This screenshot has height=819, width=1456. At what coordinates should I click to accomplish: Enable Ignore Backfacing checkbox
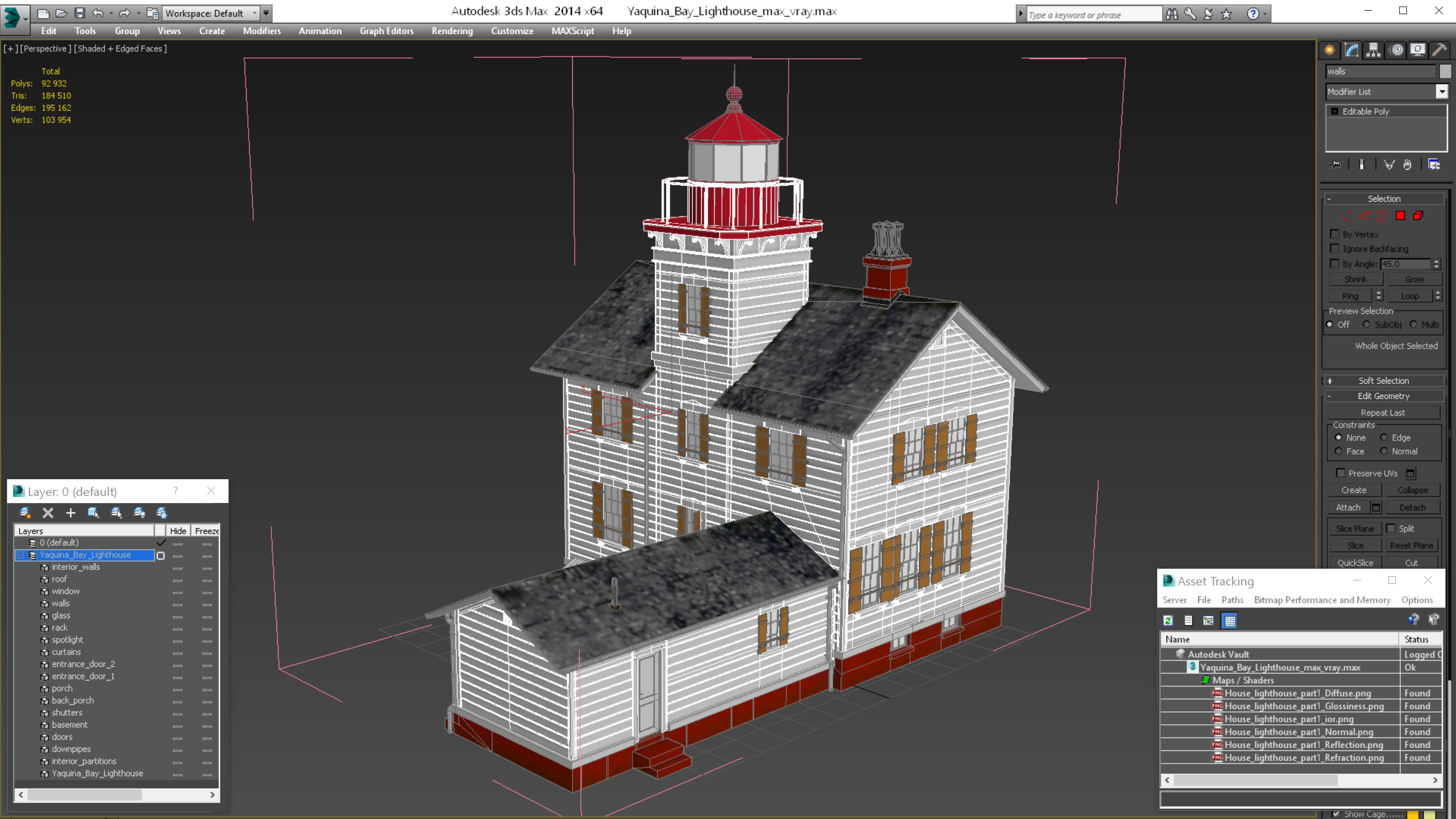point(1335,248)
